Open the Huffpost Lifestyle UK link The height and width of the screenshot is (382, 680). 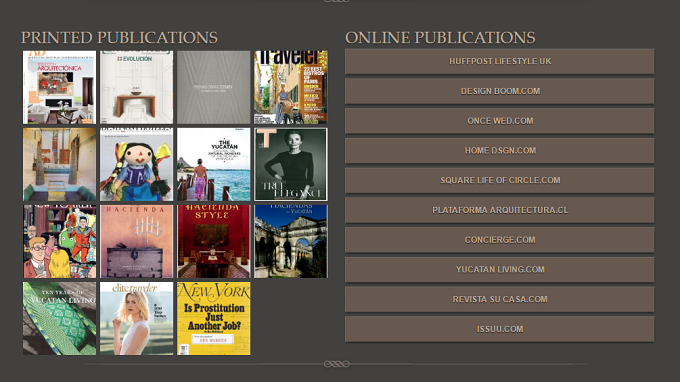click(x=500, y=61)
